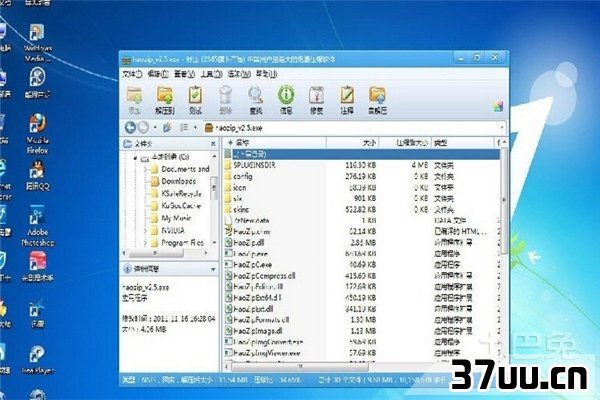Open the 编辑(E) menu
600x400 pixels.
(x=158, y=74)
